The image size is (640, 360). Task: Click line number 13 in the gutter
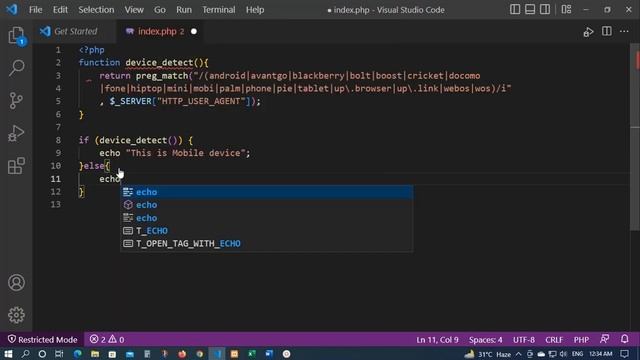(56, 204)
